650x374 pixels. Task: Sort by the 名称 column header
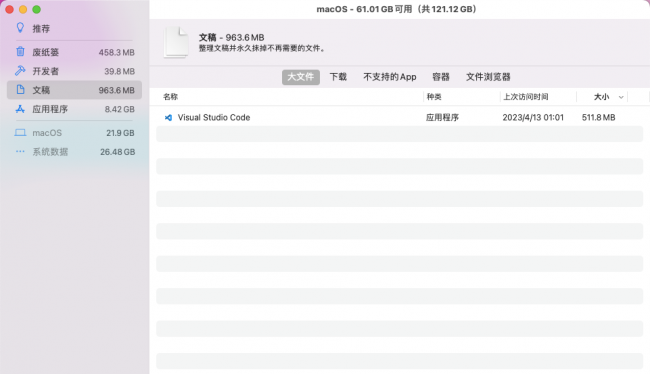(x=170, y=97)
